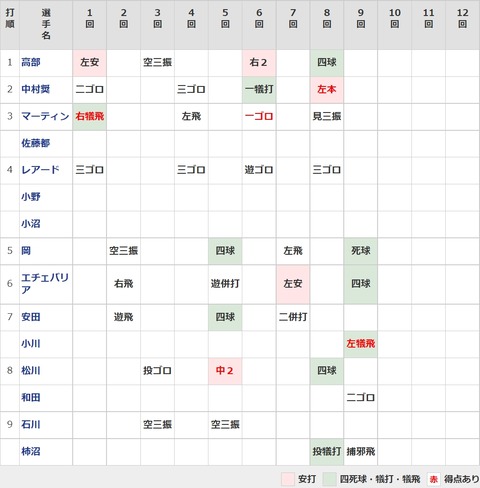This screenshot has height=488, width=480.
Task: Click the green 四死球・犠打・犠飛 legend swatch
Action: [x=329, y=479]
